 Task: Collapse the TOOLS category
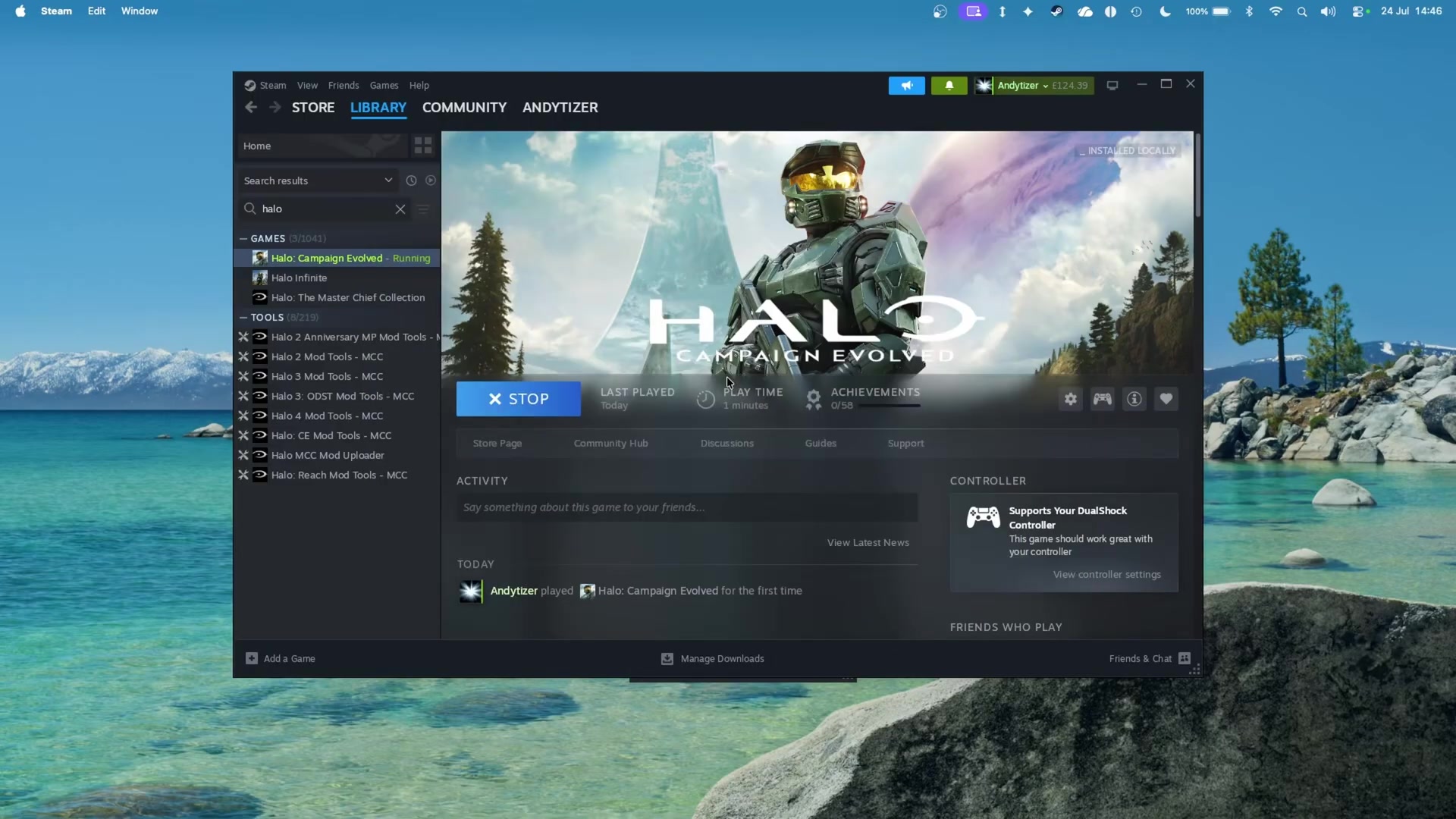click(243, 318)
